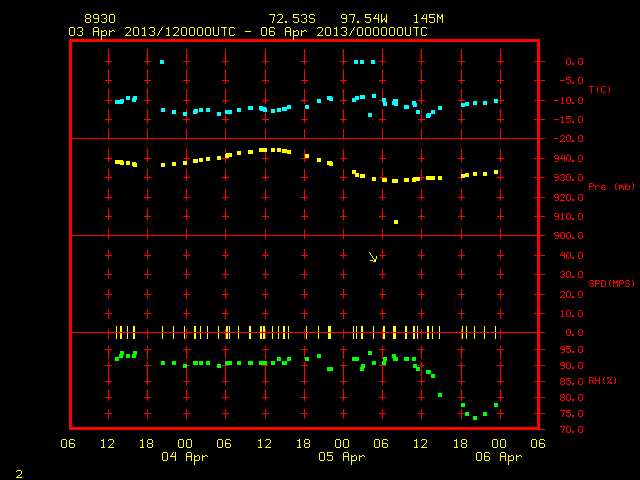Screen dimensions: 640x480
Task: Click the lowest green humidity point
Action: [475, 418]
